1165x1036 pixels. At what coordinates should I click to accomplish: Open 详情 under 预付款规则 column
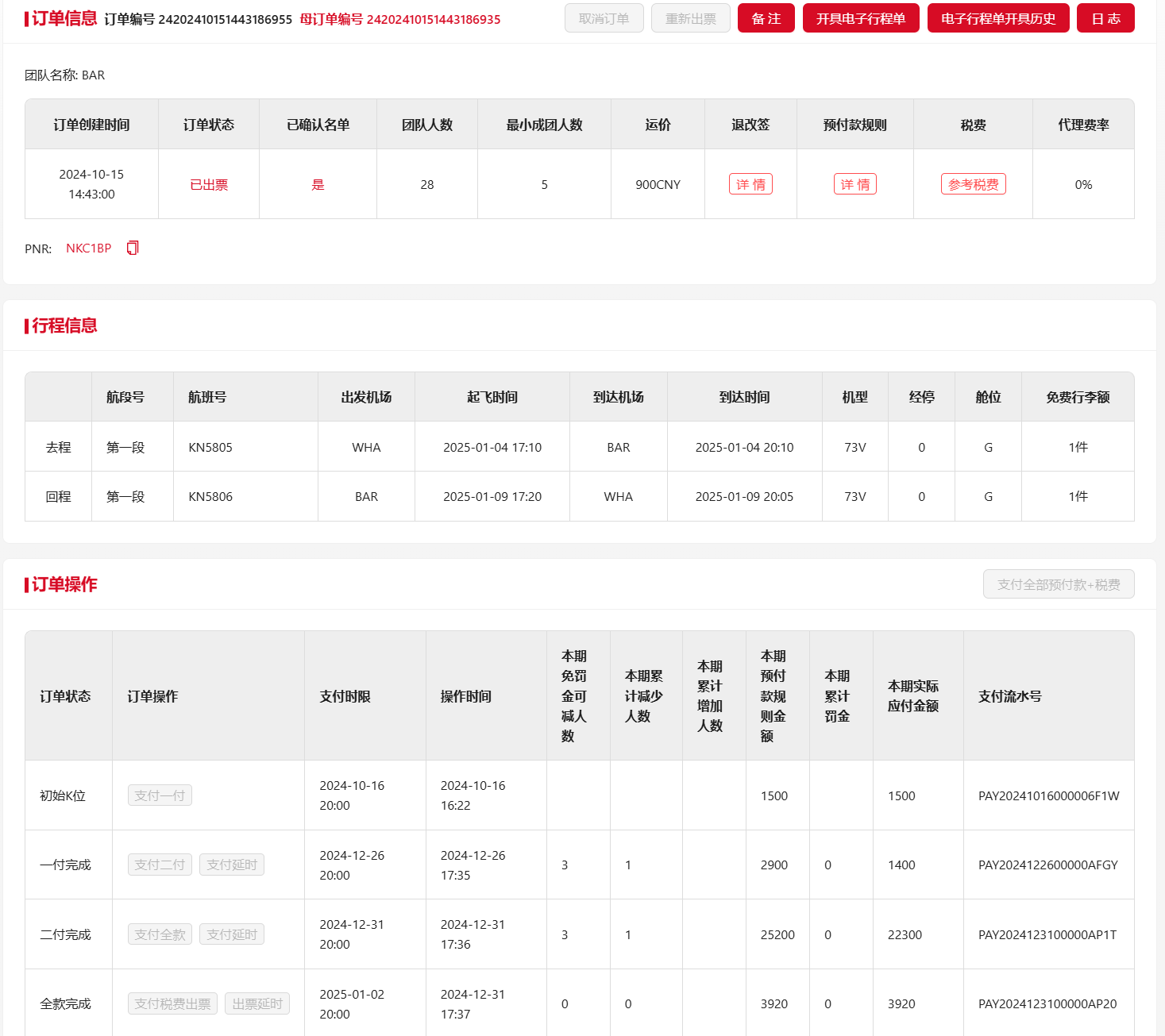pos(854,184)
